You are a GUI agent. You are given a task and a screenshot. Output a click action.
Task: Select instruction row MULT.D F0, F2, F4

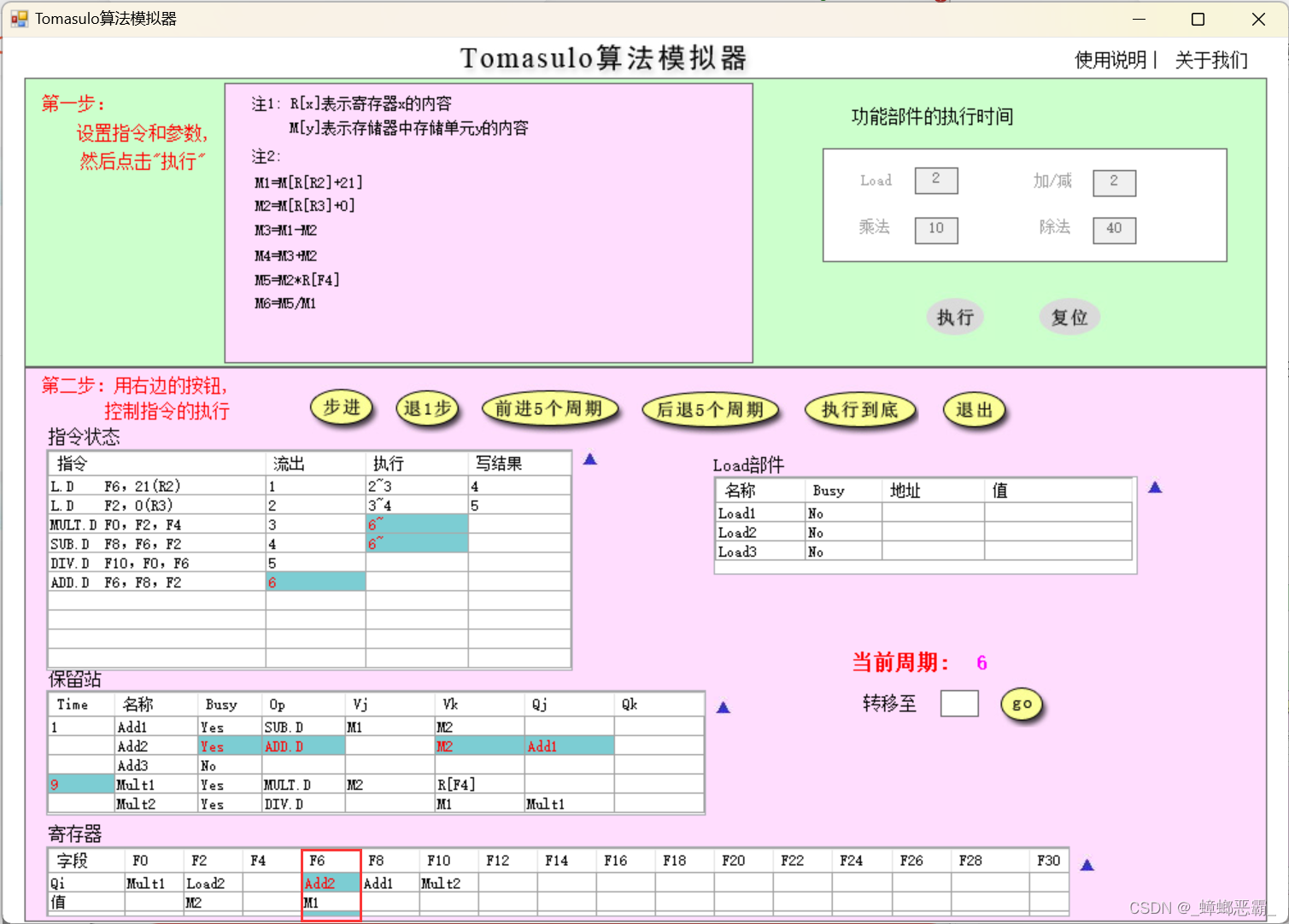click(310, 524)
